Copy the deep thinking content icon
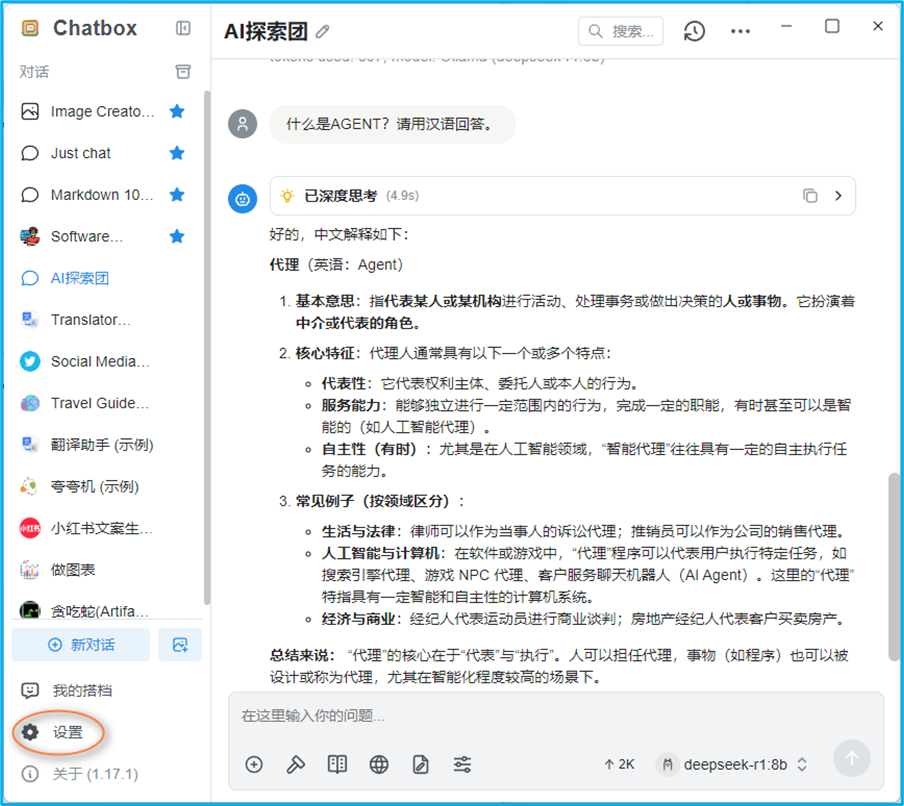The height and width of the screenshot is (806, 904). (x=810, y=196)
